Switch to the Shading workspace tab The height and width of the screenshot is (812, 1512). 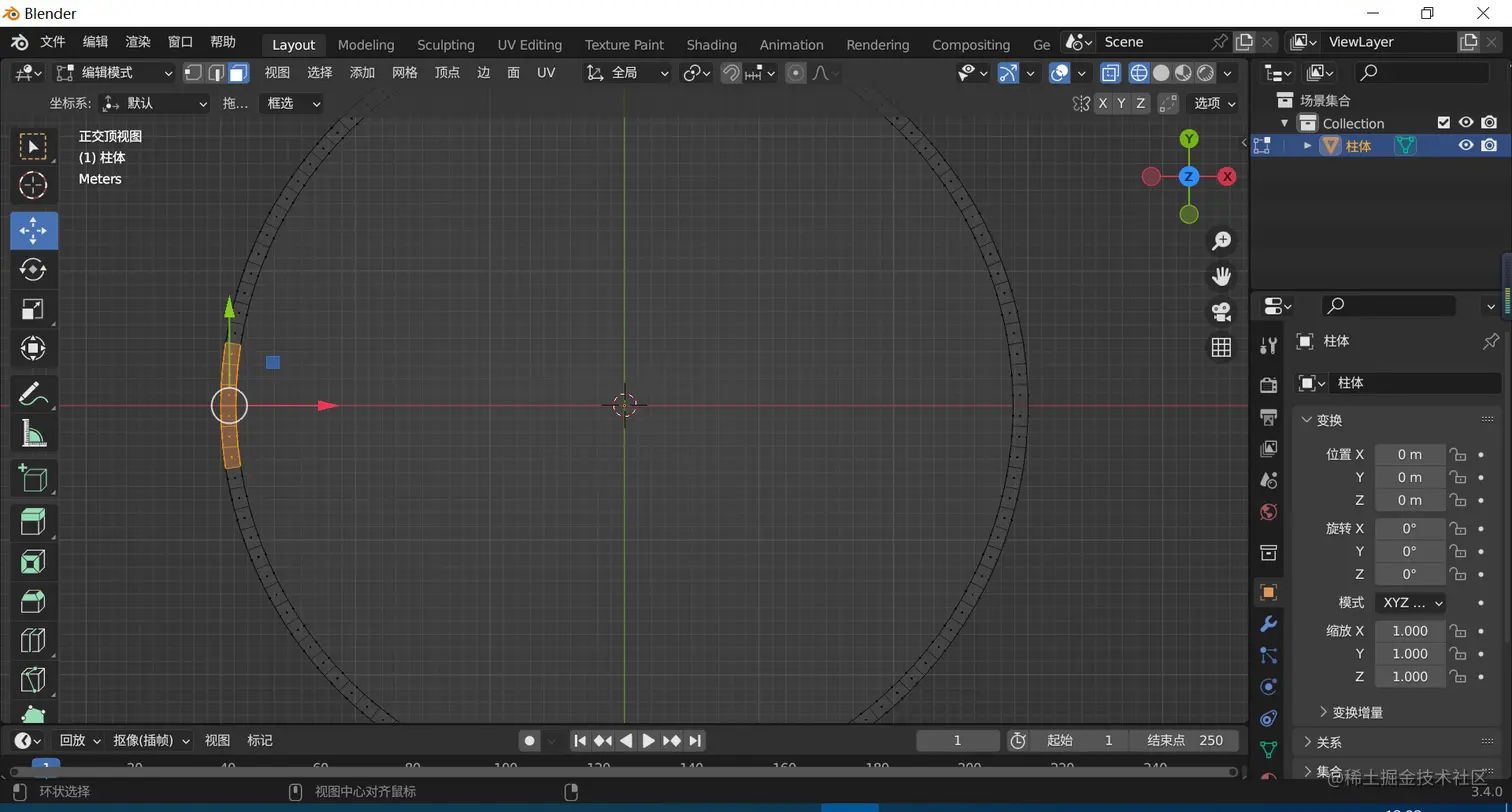click(x=712, y=45)
